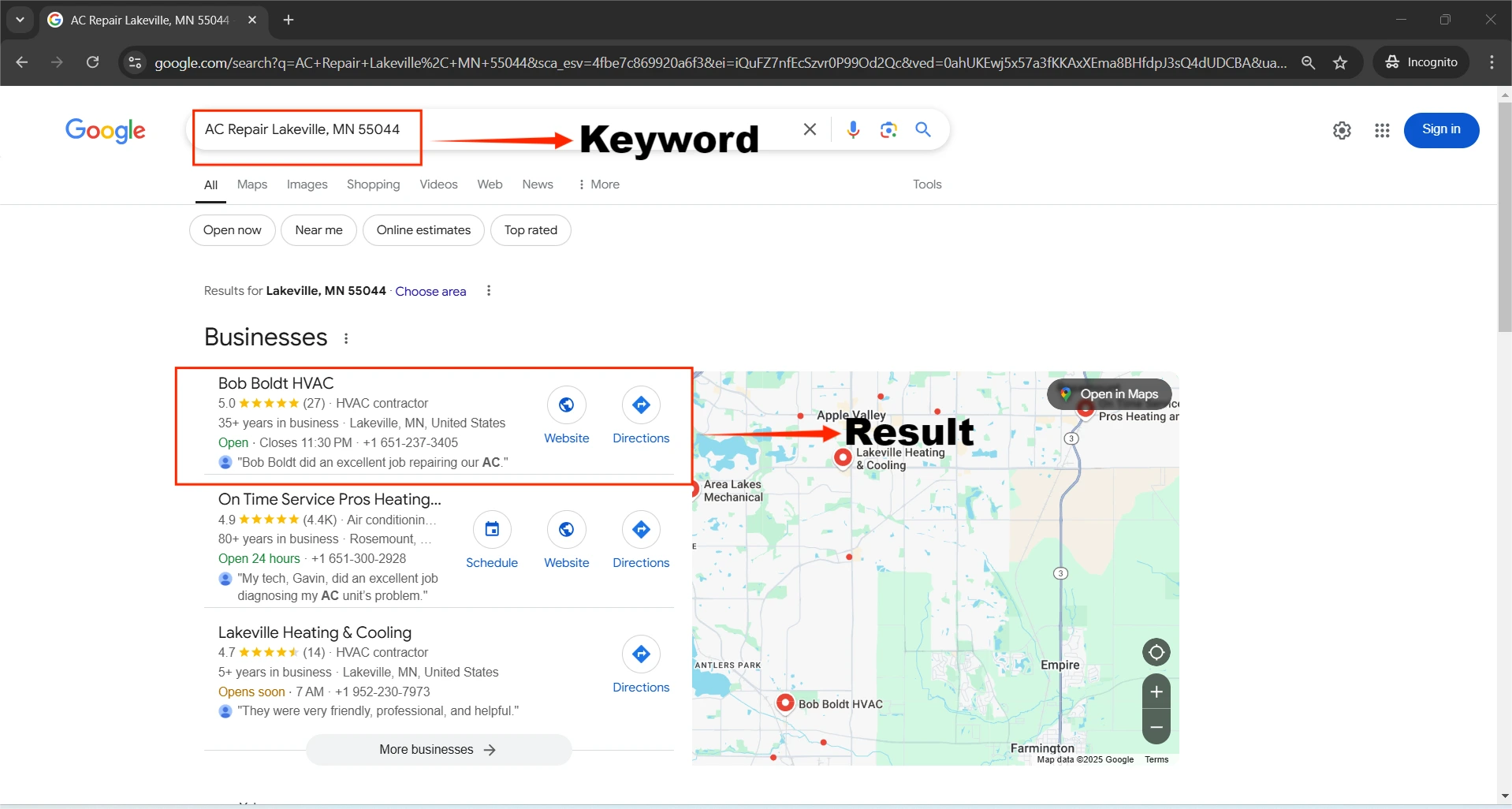Switch to the Maps tab
The width and height of the screenshot is (1512, 809).
click(252, 185)
